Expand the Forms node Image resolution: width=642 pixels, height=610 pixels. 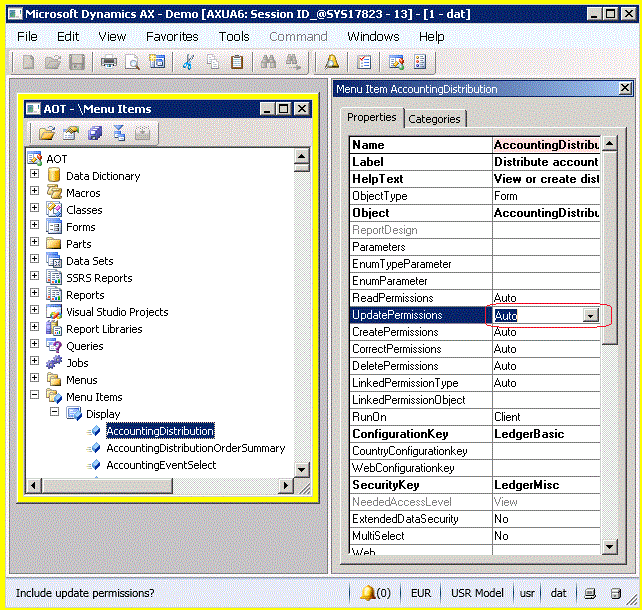[35, 225]
